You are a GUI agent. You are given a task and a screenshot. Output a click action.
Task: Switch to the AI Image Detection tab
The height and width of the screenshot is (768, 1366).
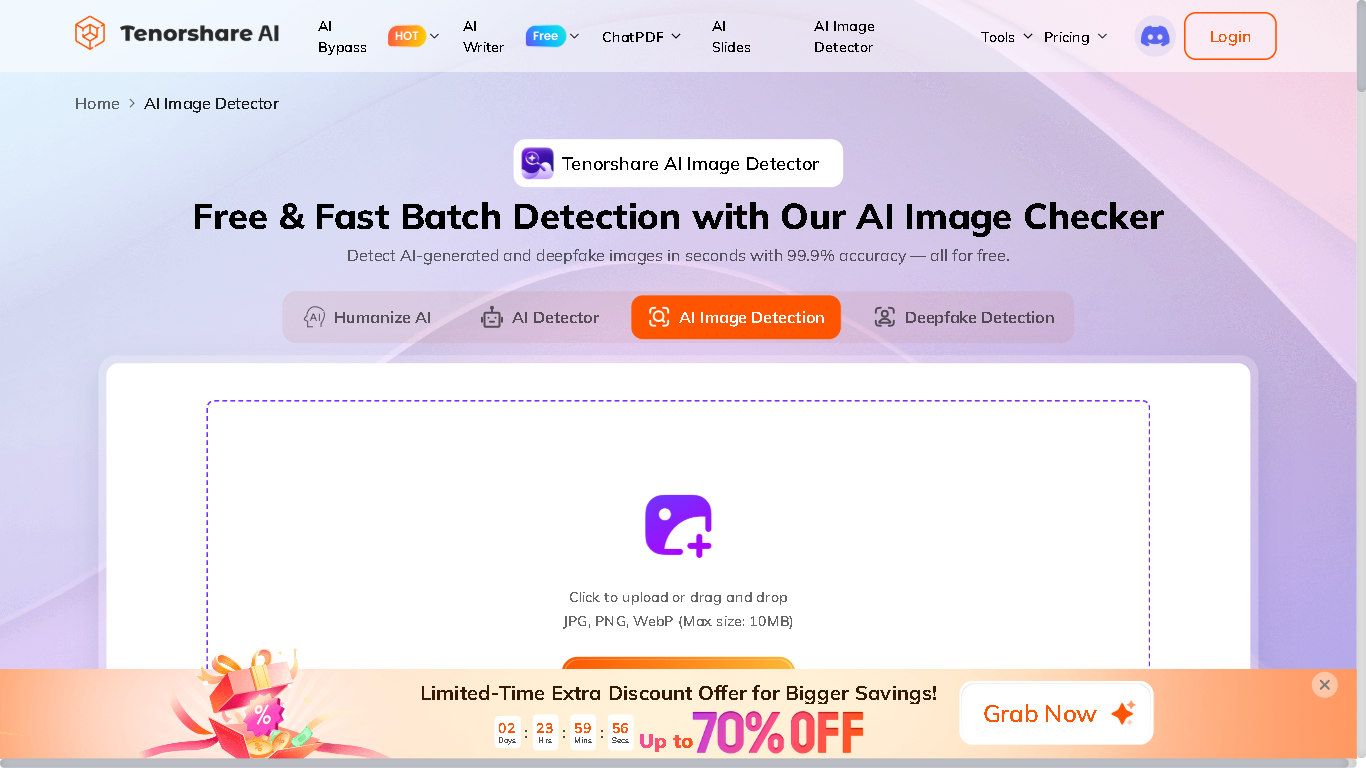tap(736, 317)
